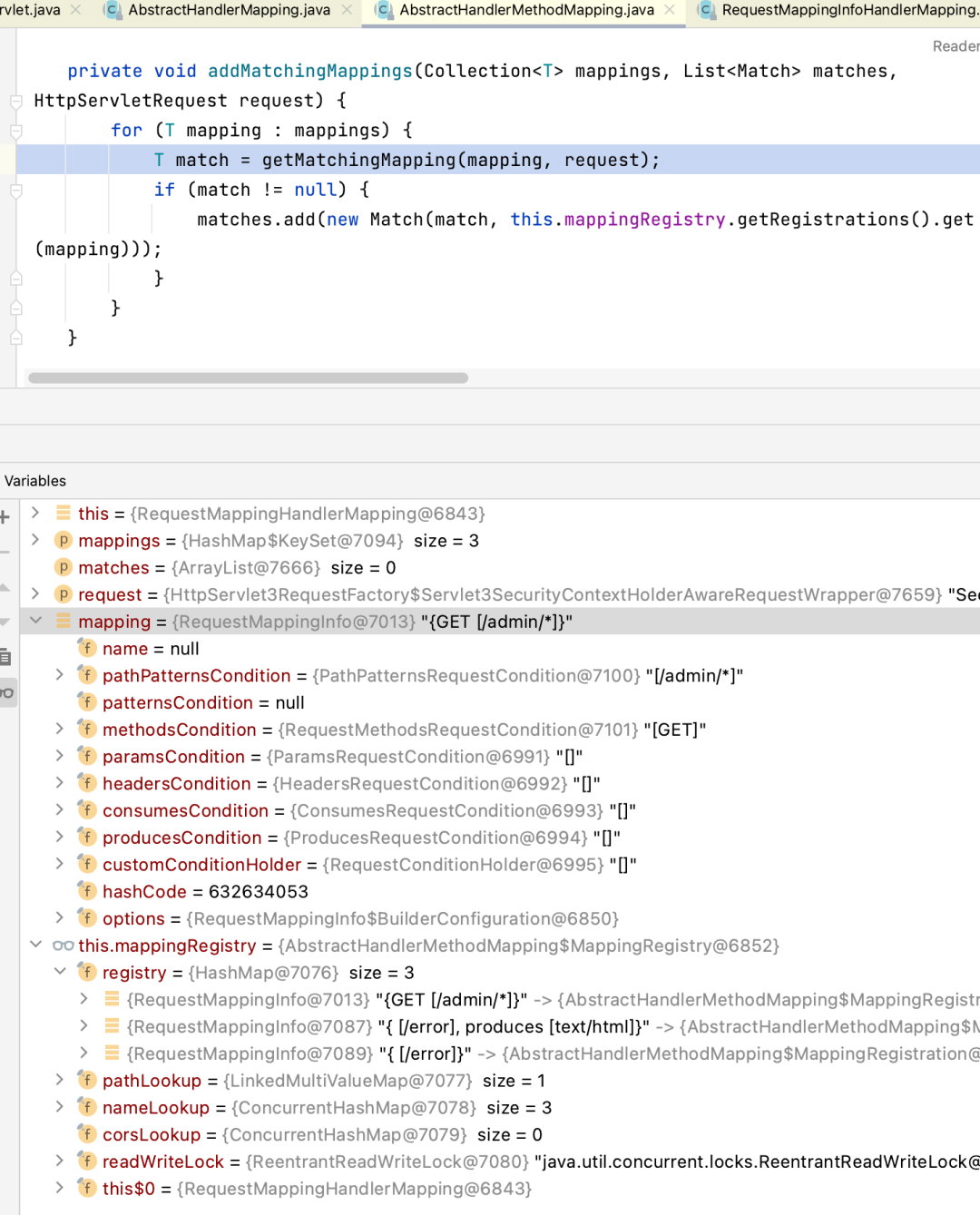Expand the 'mappings' HashMap KeySet node

pos(35,540)
